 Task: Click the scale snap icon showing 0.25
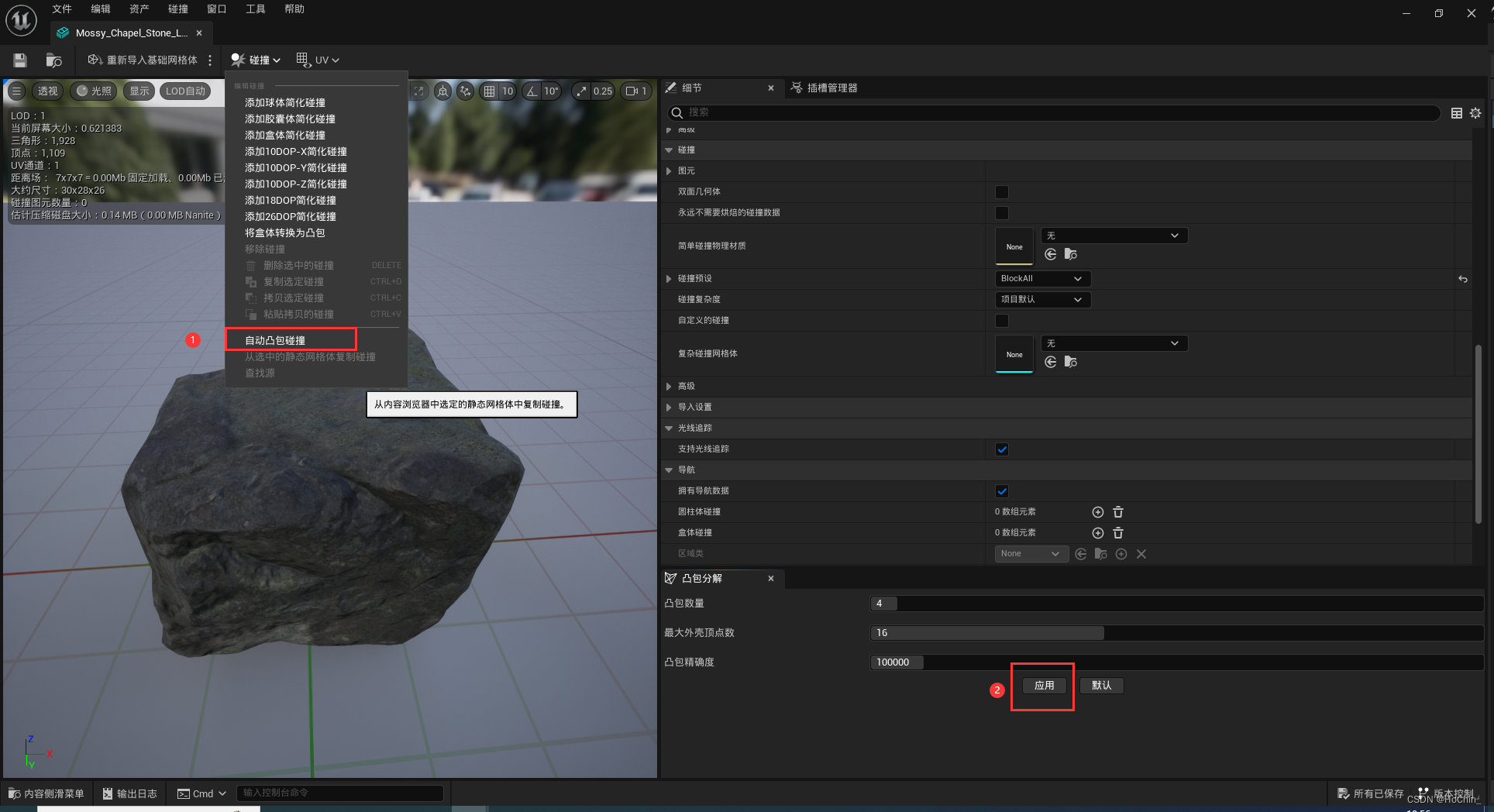(x=594, y=91)
